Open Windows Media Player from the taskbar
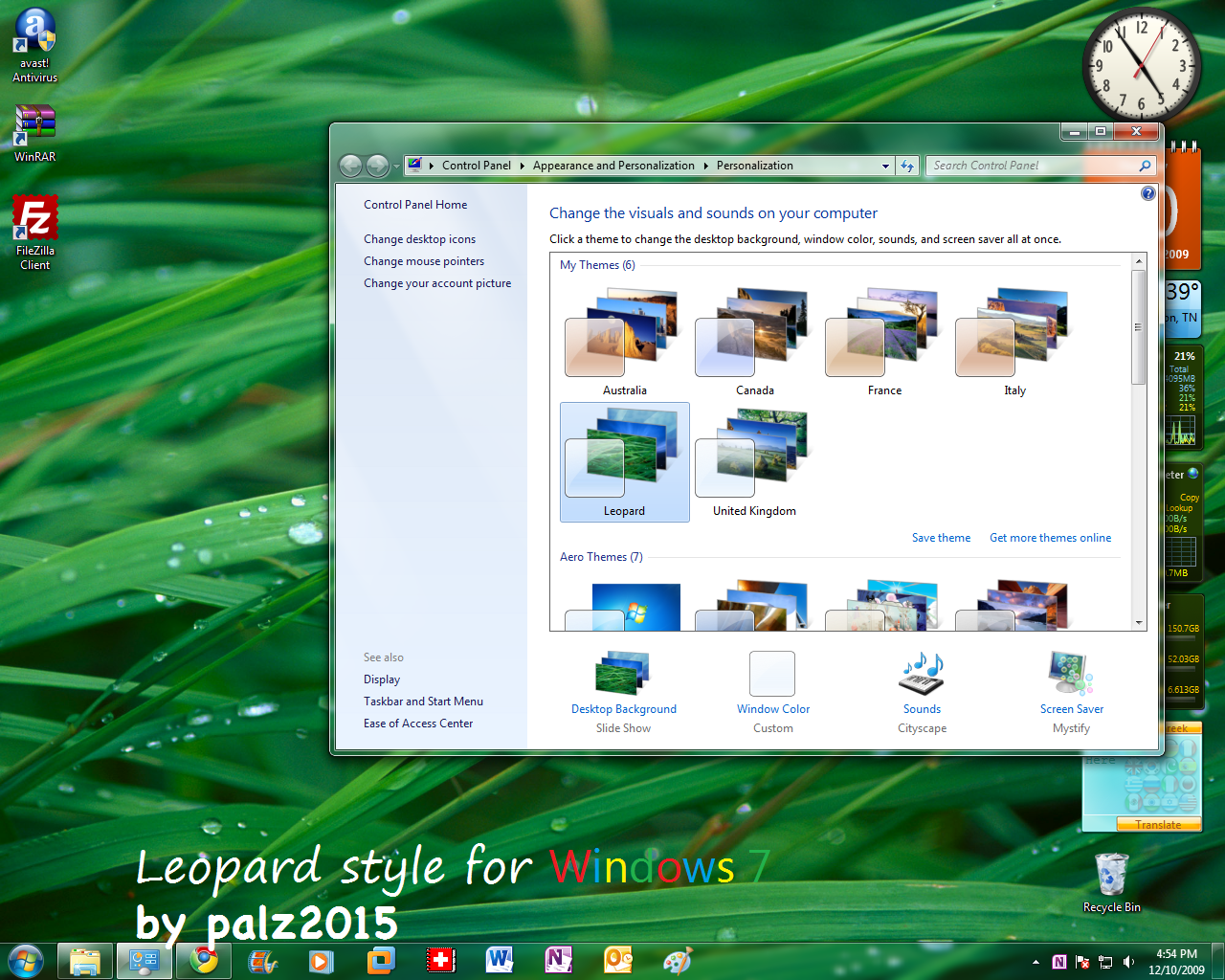Viewport: 1225px width, 980px height. [321, 960]
